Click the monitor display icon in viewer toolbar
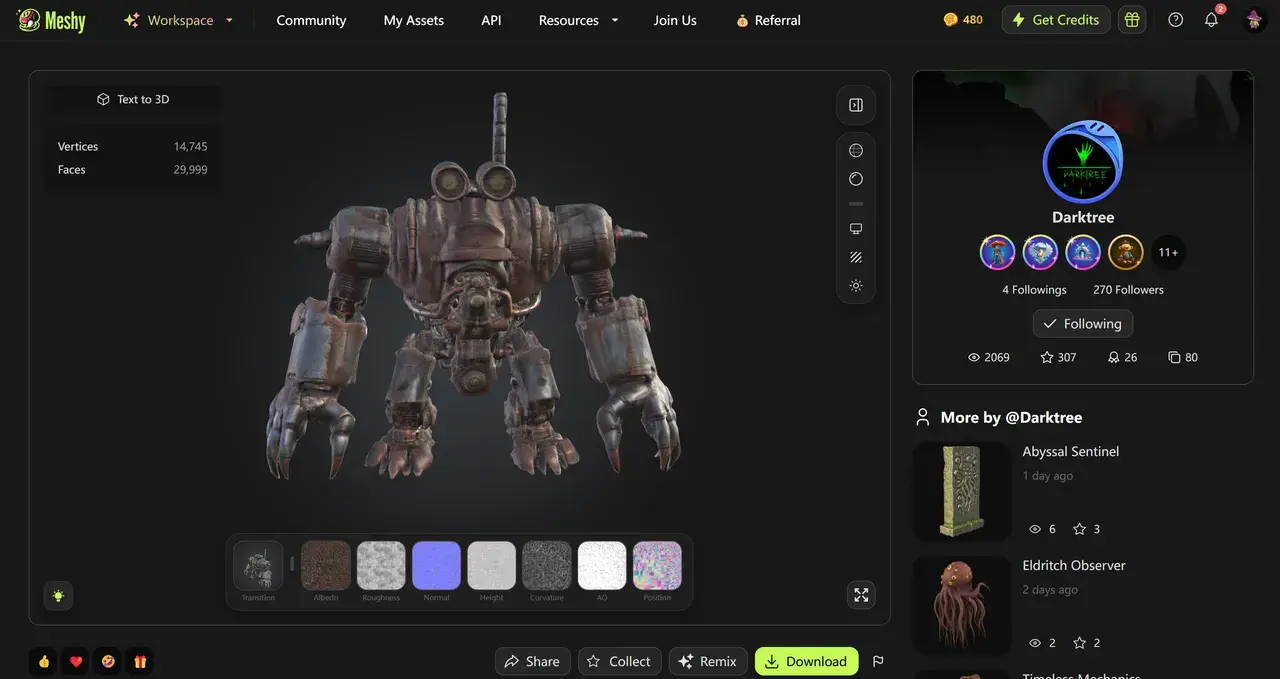 pyautogui.click(x=856, y=229)
